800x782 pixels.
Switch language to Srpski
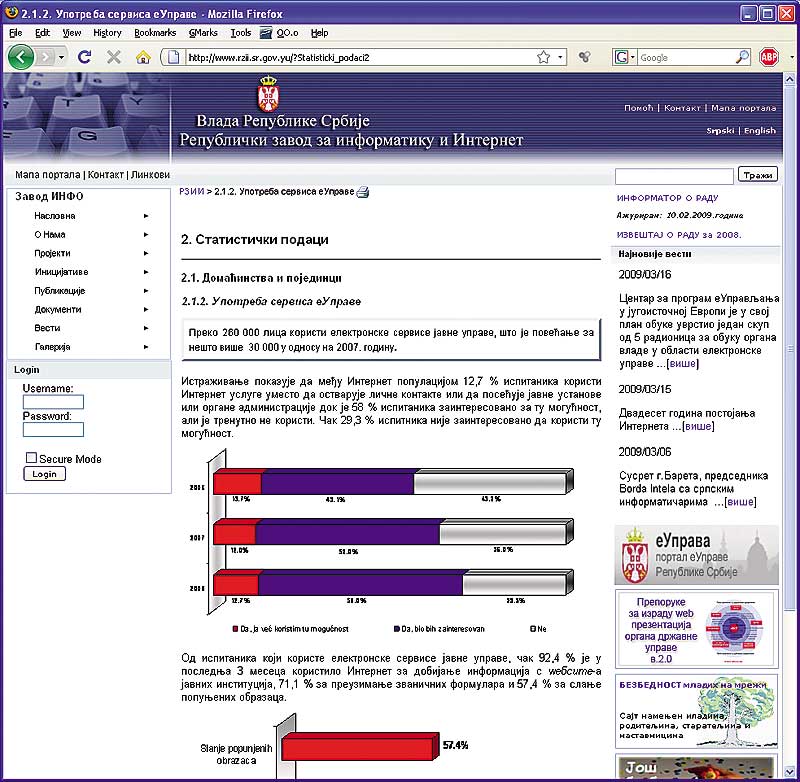point(720,131)
